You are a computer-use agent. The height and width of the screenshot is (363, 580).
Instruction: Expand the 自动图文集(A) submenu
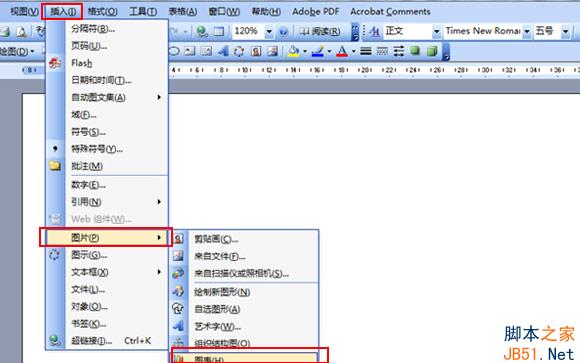107,97
